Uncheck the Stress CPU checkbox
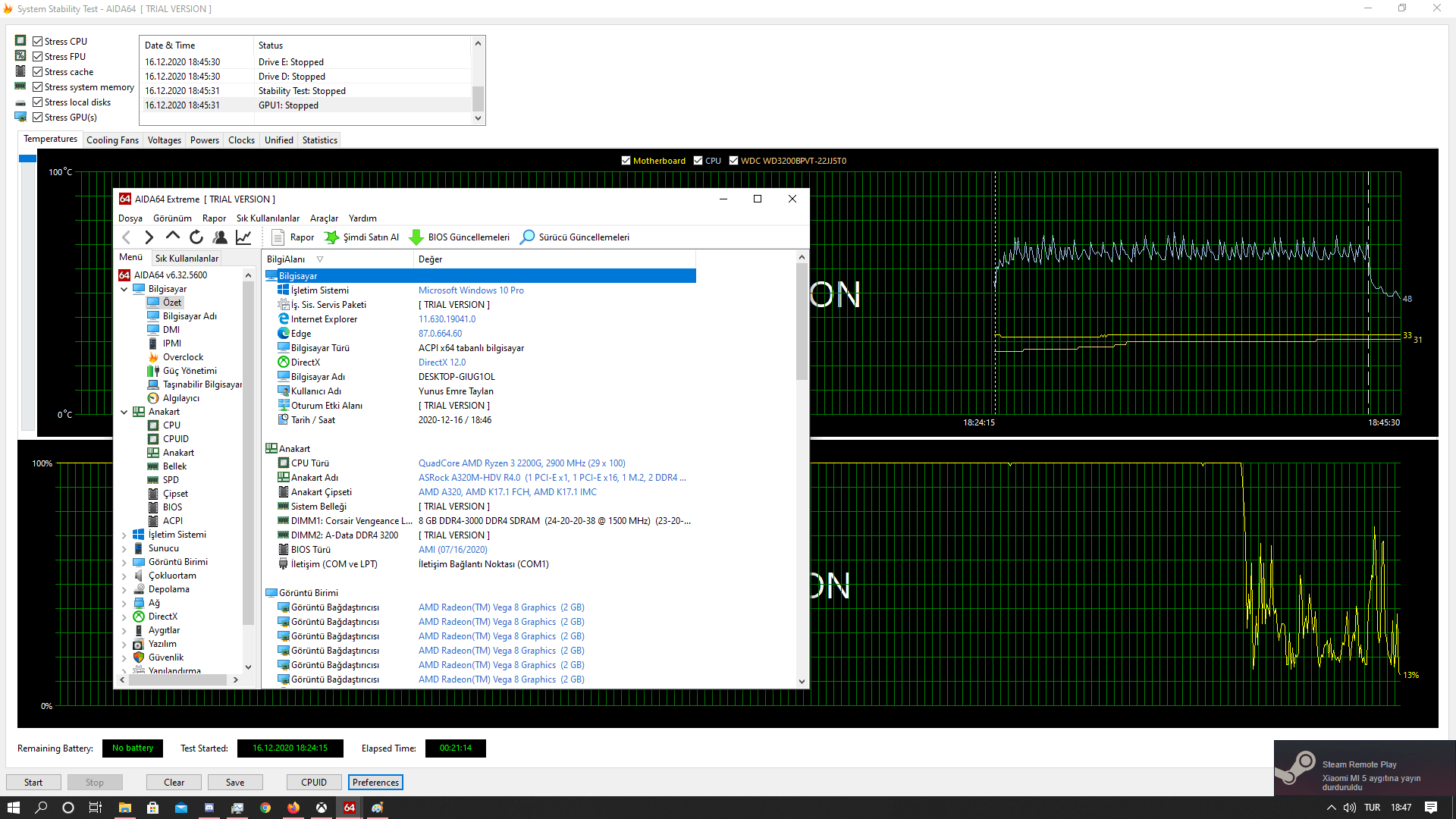The height and width of the screenshot is (819, 1456). click(37, 42)
